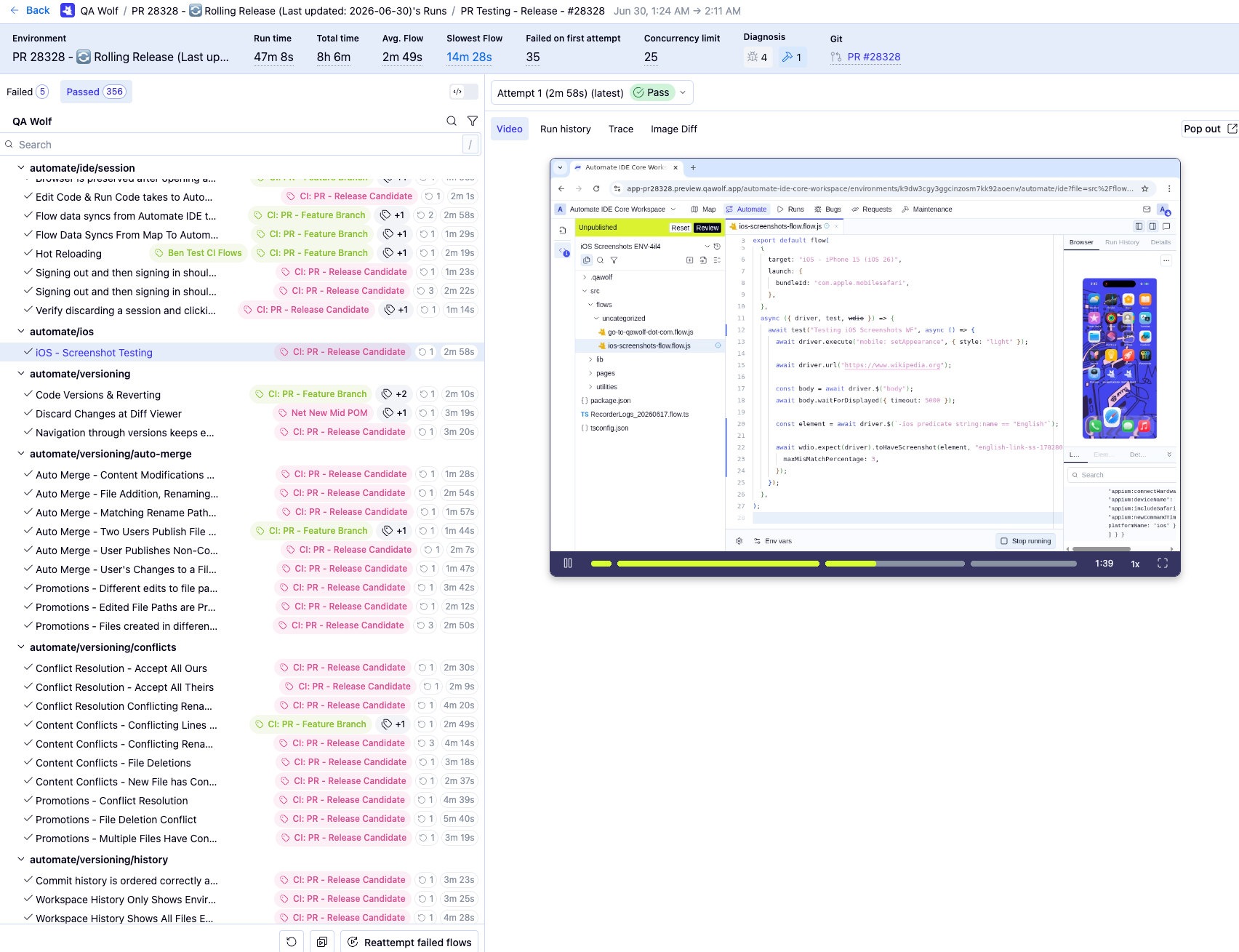
Task: Seek within the long second video segment
Action: (x=718, y=564)
